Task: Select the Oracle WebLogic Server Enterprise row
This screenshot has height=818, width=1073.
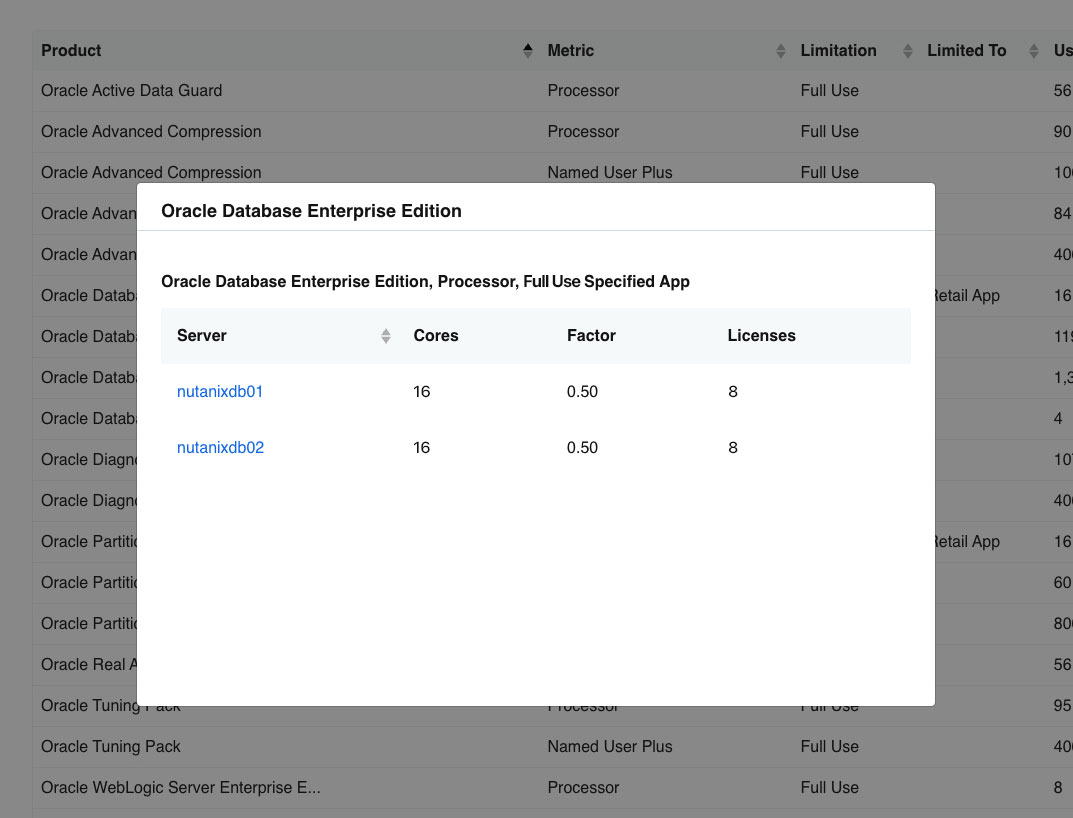Action: pyautogui.click(x=178, y=787)
